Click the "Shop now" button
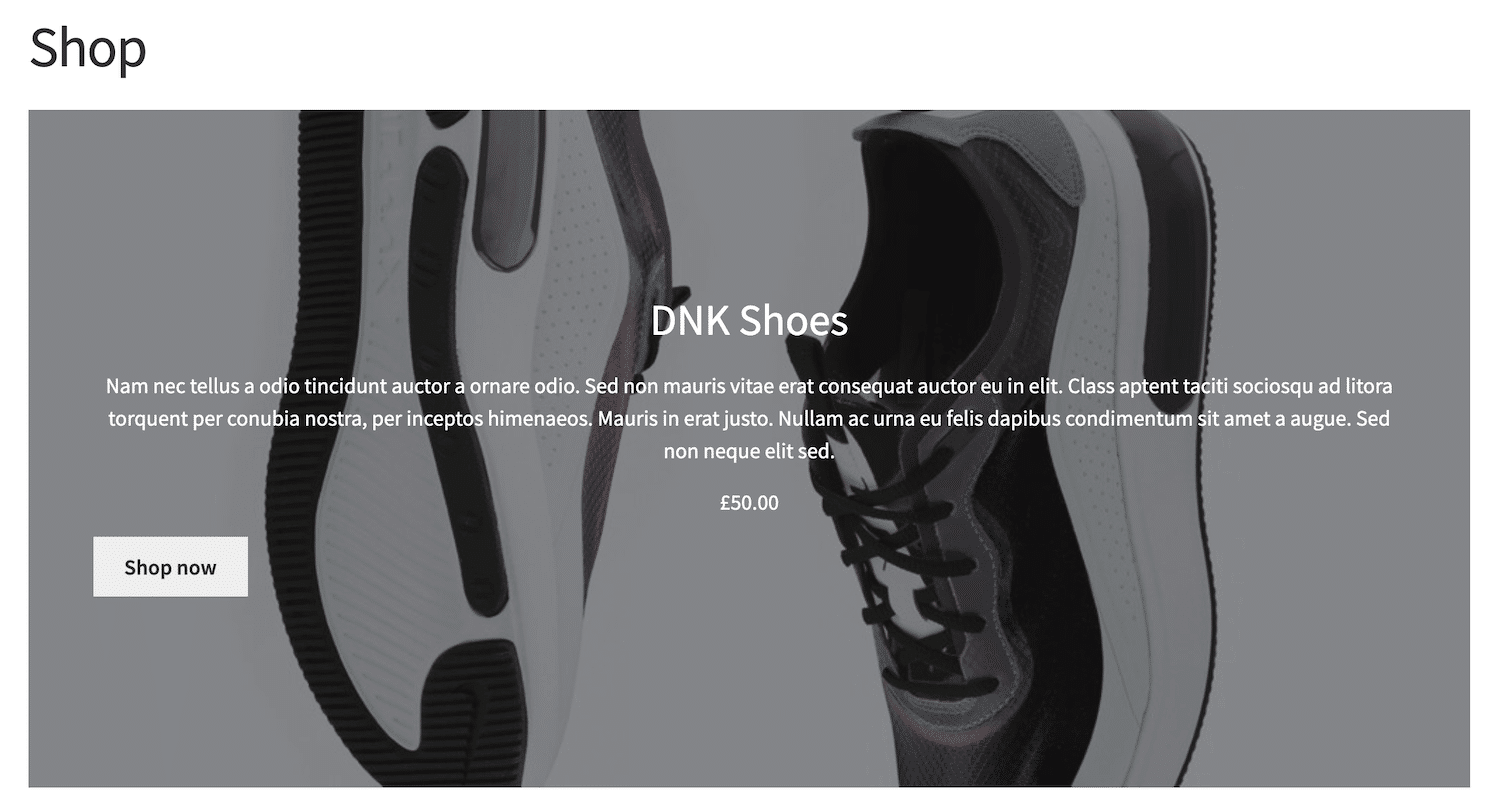This screenshot has width=1500, height=812. click(x=170, y=567)
